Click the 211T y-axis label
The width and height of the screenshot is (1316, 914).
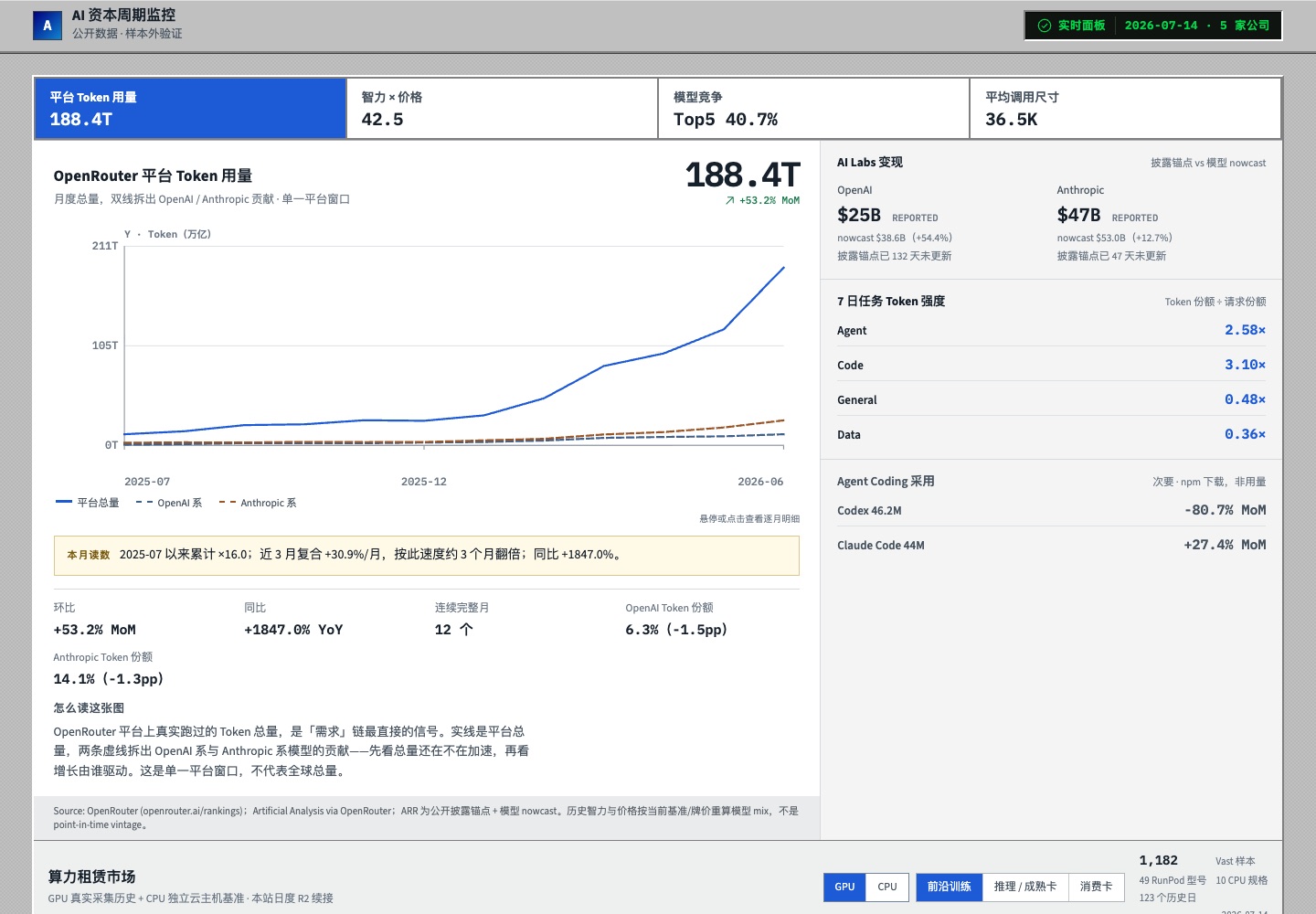click(x=105, y=246)
